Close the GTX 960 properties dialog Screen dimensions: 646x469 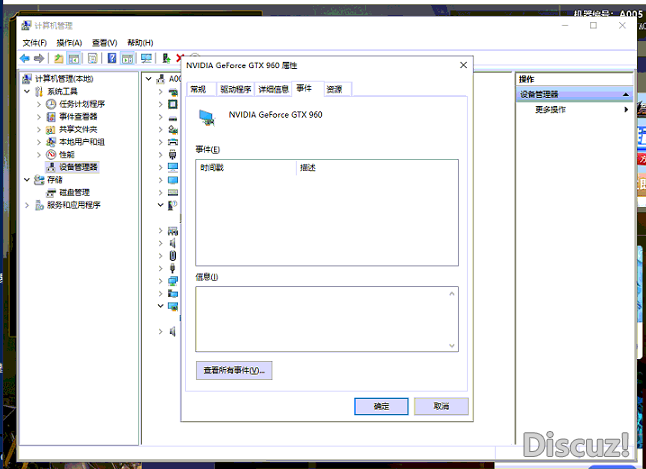coord(463,65)
